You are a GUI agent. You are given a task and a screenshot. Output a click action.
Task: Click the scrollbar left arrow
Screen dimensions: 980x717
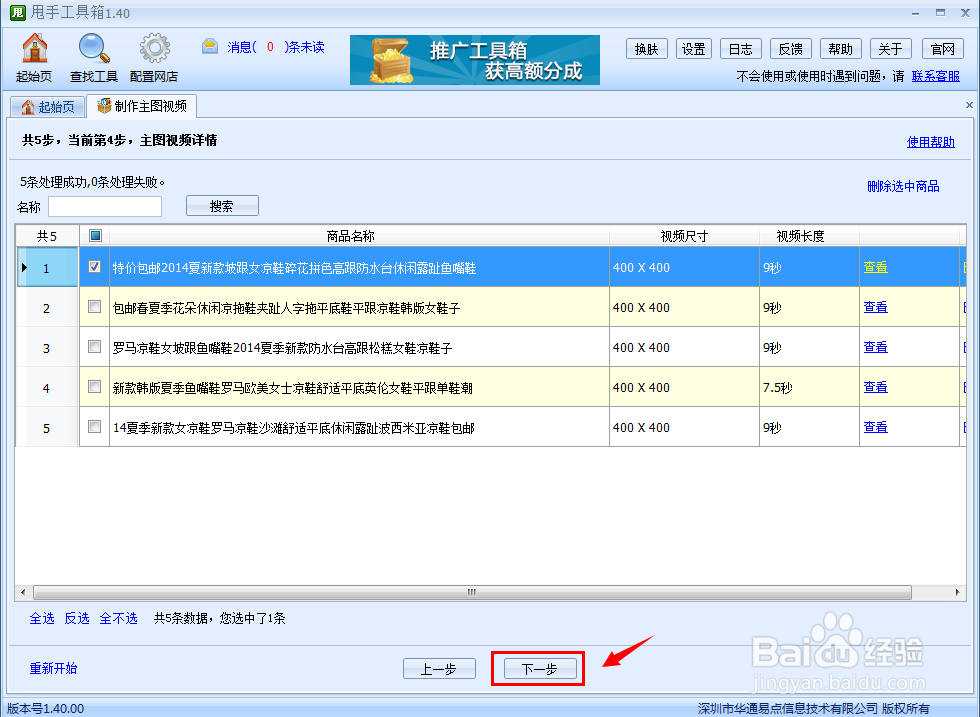tap(23, 592)
